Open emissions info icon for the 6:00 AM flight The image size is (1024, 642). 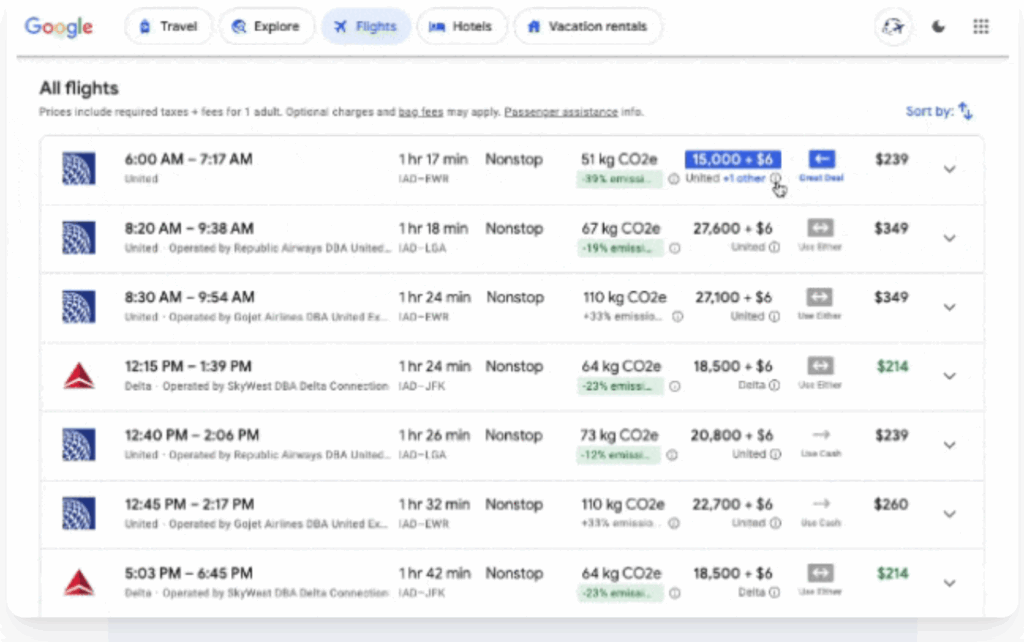pos(673,180)
